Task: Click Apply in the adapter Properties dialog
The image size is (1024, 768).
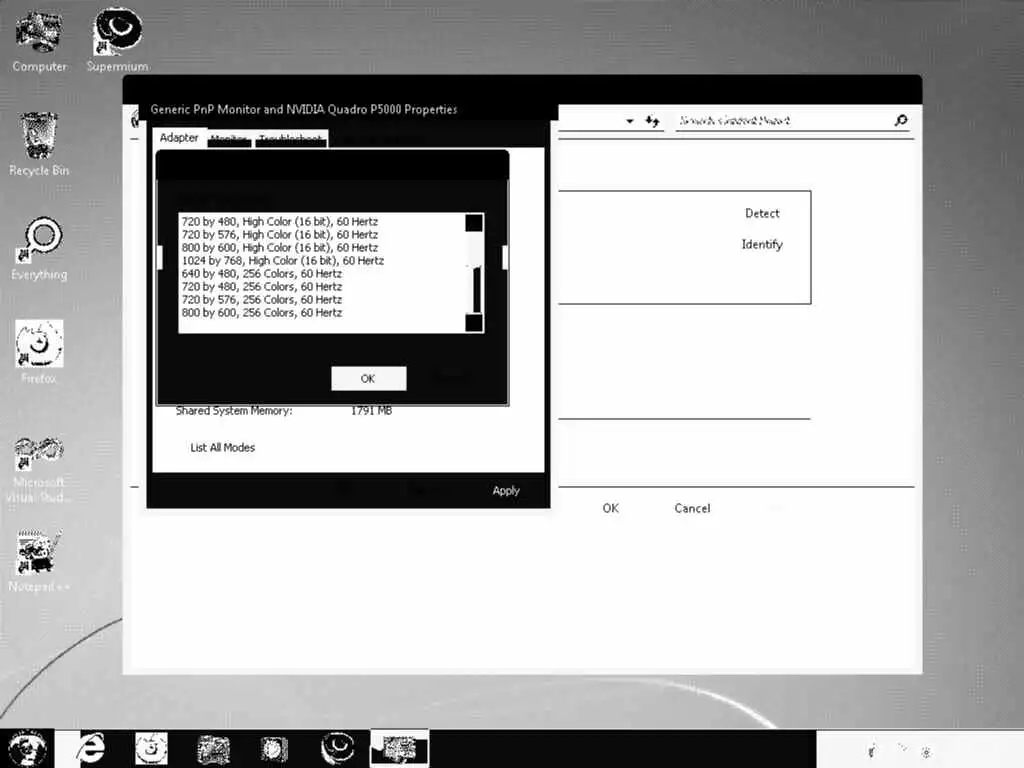Action: click(506, 490)
